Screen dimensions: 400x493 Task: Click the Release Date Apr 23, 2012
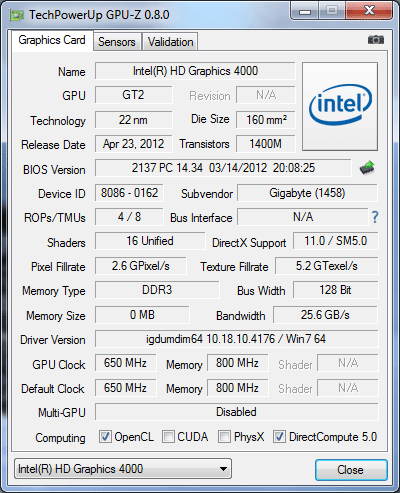tap(134, 144)
